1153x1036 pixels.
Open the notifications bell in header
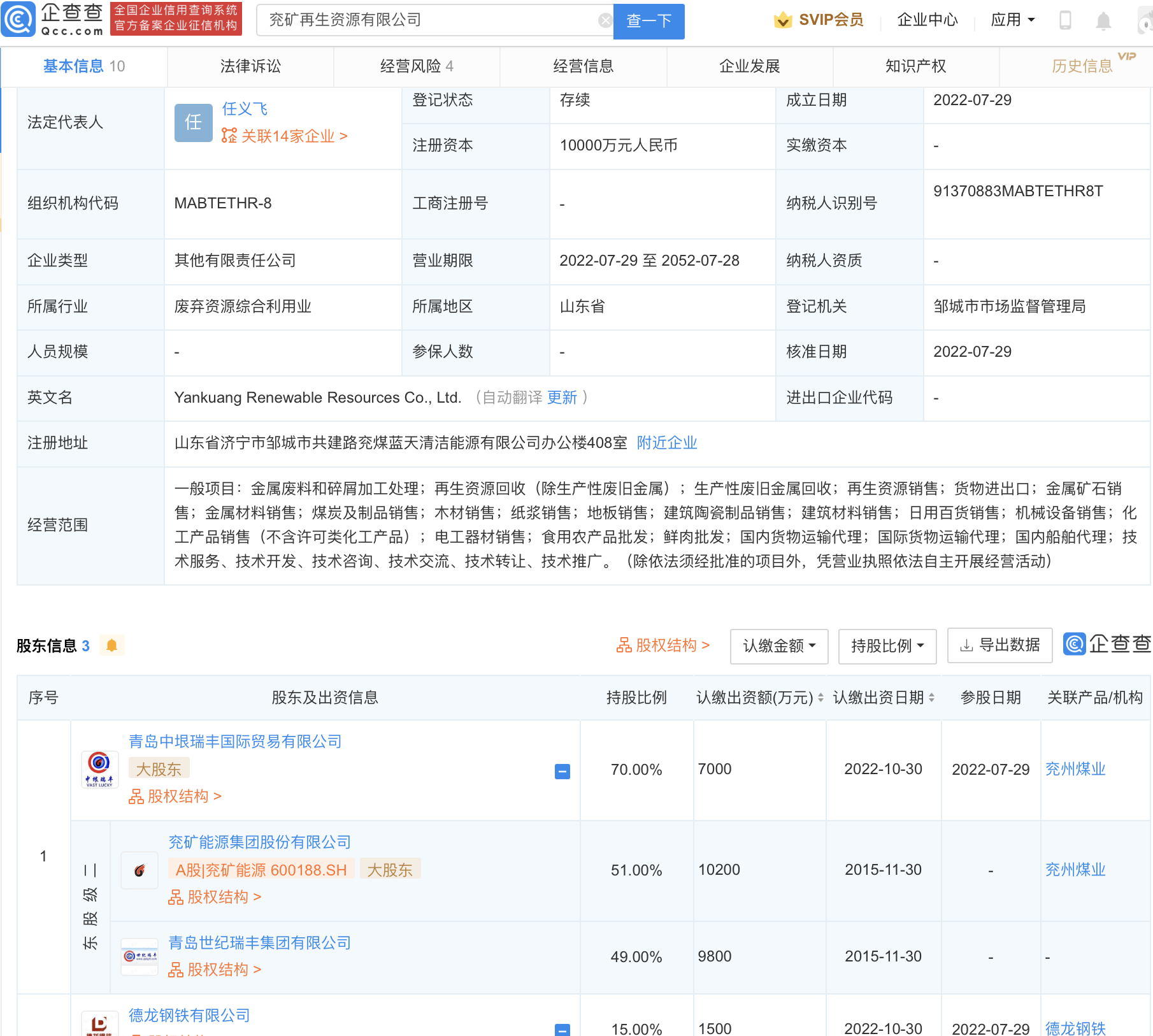[1103, 21]
